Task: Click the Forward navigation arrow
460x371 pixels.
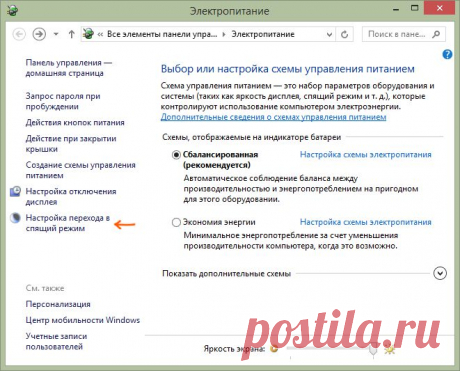Action: [x=39, y=34]
